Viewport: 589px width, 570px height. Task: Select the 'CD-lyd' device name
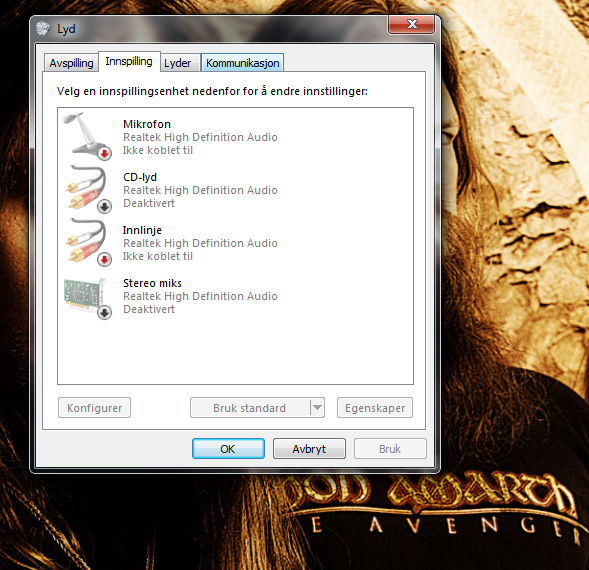point(140,177)
